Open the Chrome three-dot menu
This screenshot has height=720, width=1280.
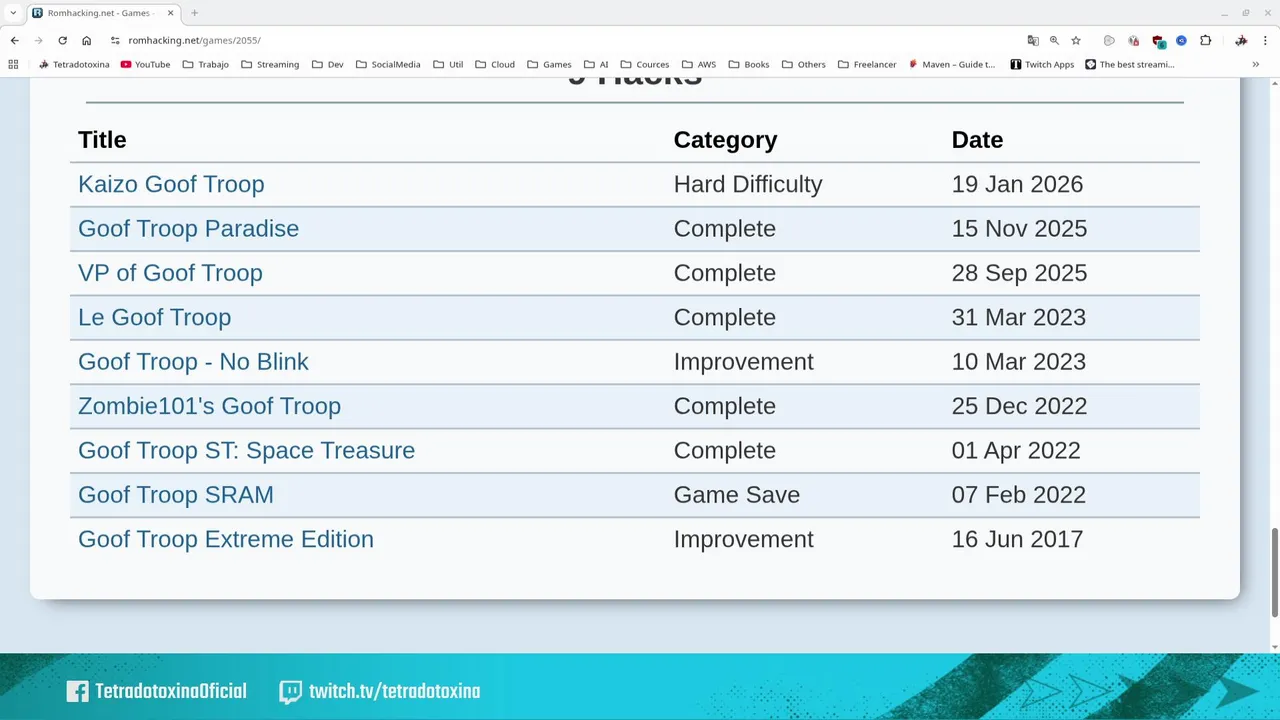tap(1265, 40)
